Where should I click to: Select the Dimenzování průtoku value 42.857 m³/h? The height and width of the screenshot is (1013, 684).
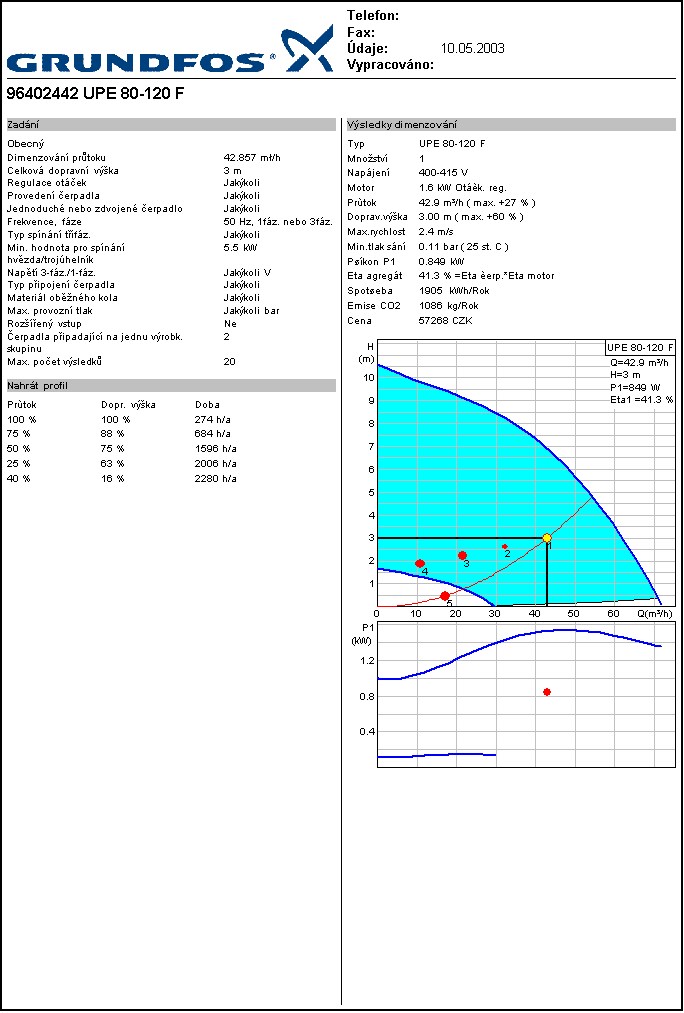click(251, 158)
